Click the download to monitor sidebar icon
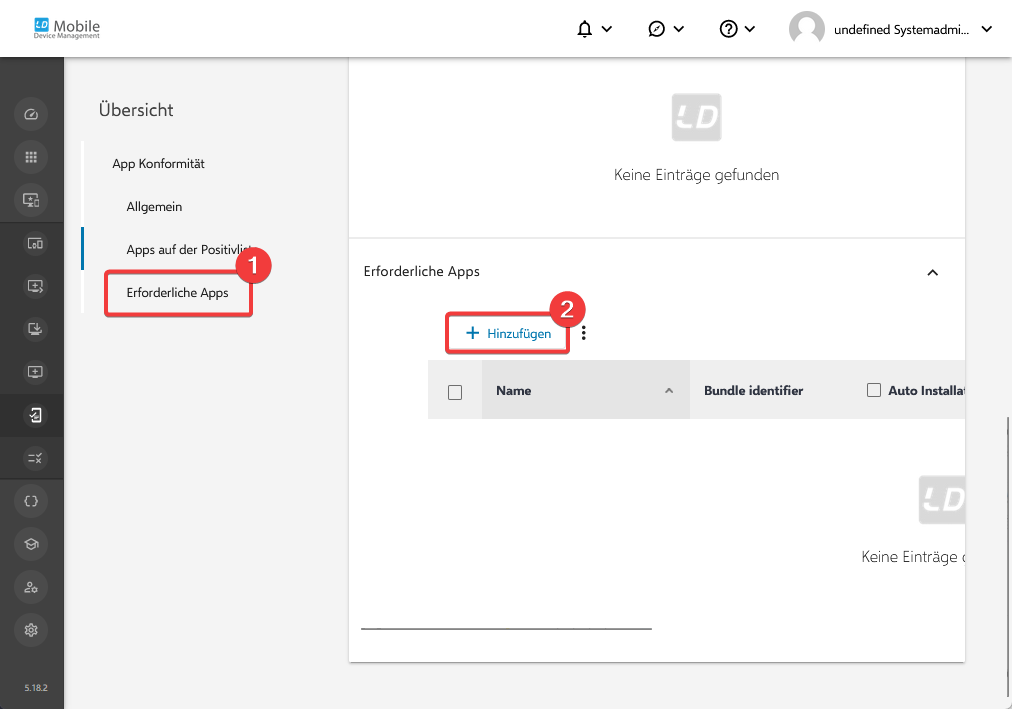The width and height of the screenshot is (1012, 709). click(x=35, y=330)
